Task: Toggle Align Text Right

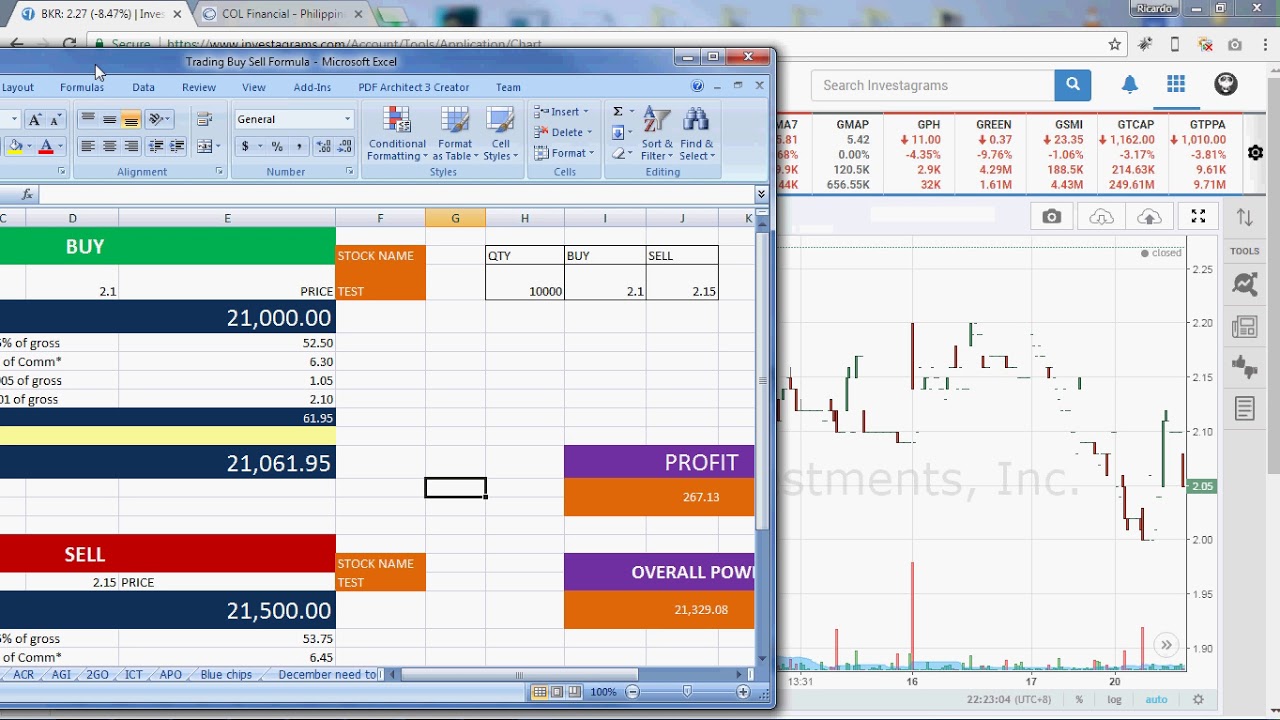Action: [x=131, y=147]
